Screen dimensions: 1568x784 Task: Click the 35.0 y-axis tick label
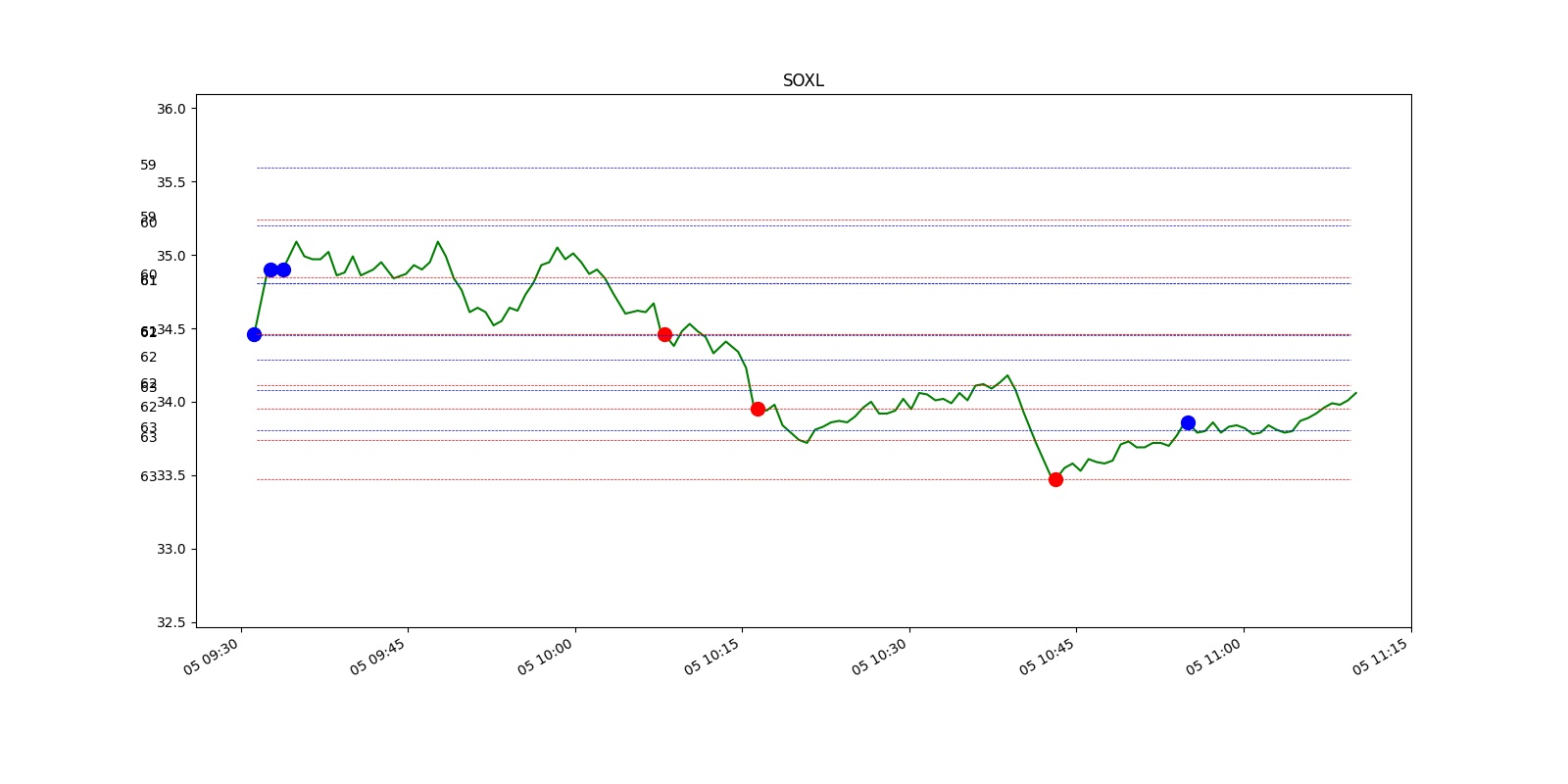[171, 256]
